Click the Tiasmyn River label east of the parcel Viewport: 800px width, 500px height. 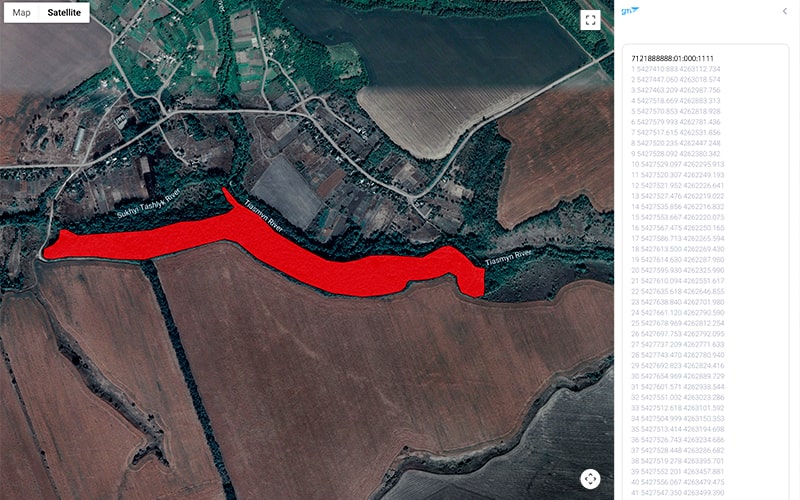(508, 258)
